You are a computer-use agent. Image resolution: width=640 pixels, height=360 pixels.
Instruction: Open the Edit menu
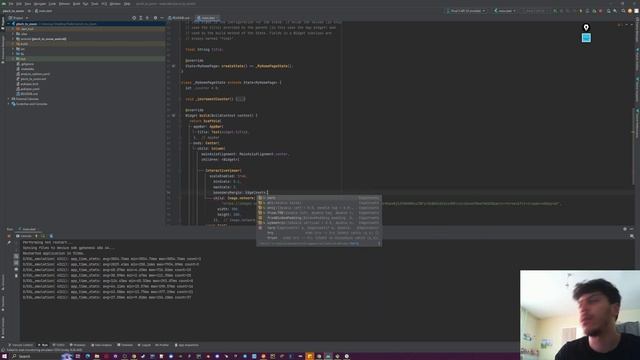[19, 4]
